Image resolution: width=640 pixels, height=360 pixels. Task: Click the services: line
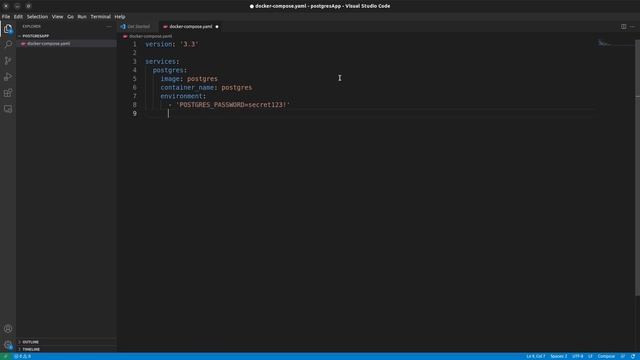162,62
